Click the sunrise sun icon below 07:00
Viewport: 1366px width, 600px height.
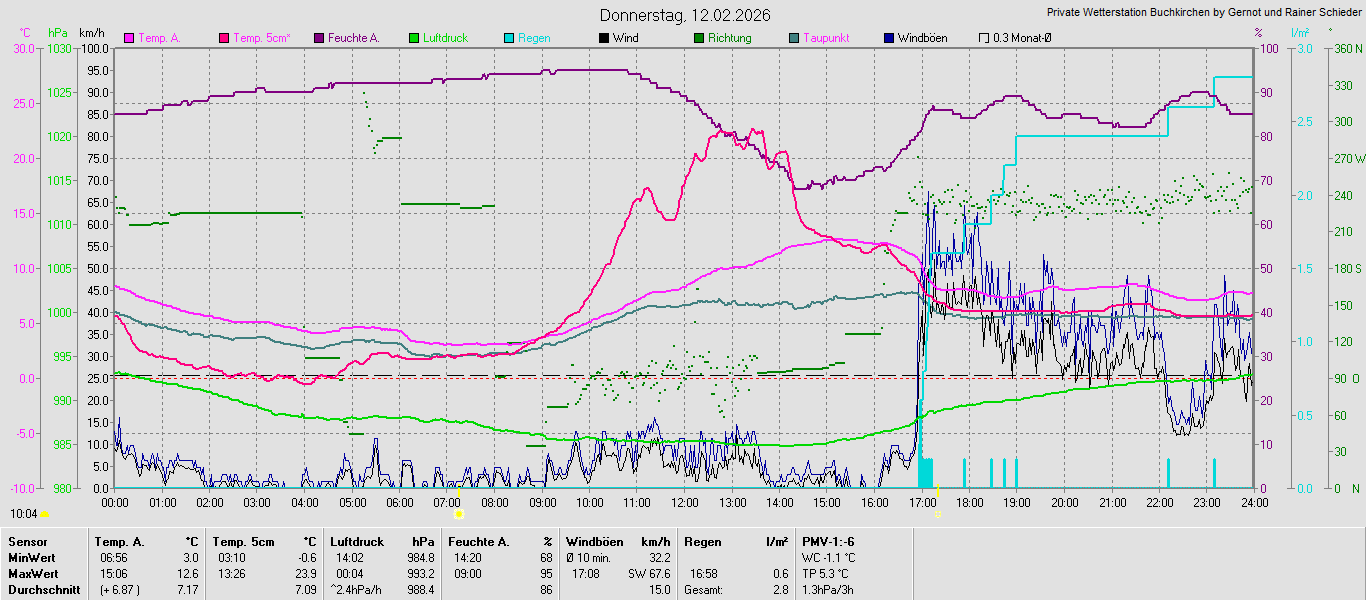click(458, 514)
